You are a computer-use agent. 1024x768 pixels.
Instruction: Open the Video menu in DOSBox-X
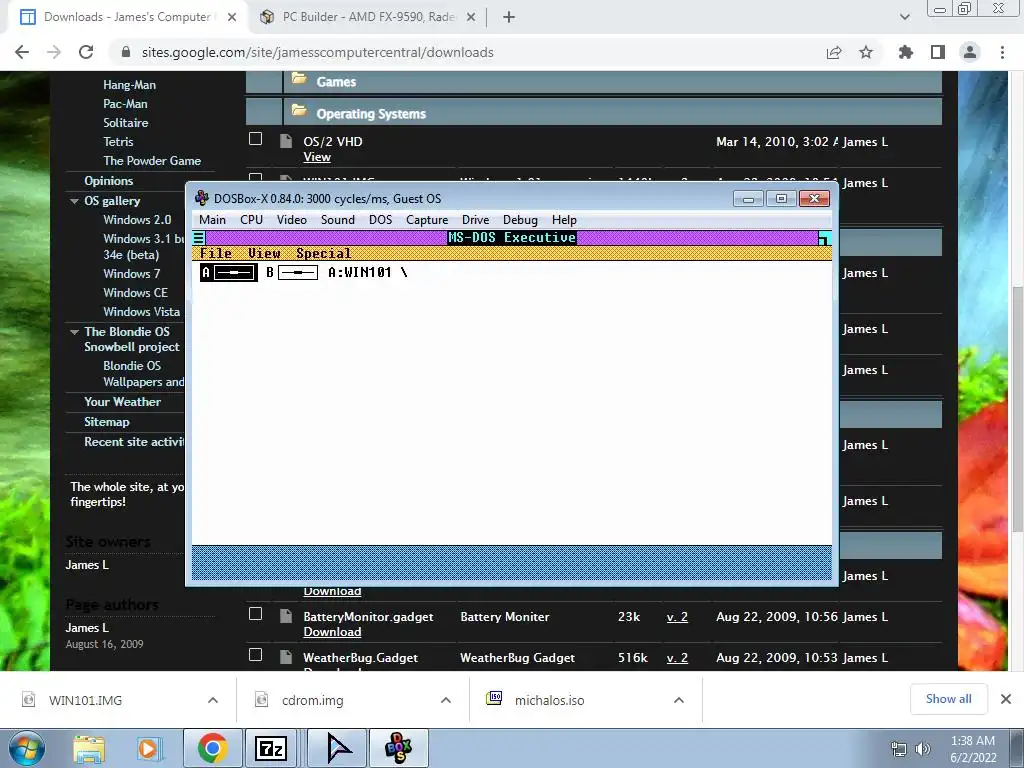pos(291,220)
